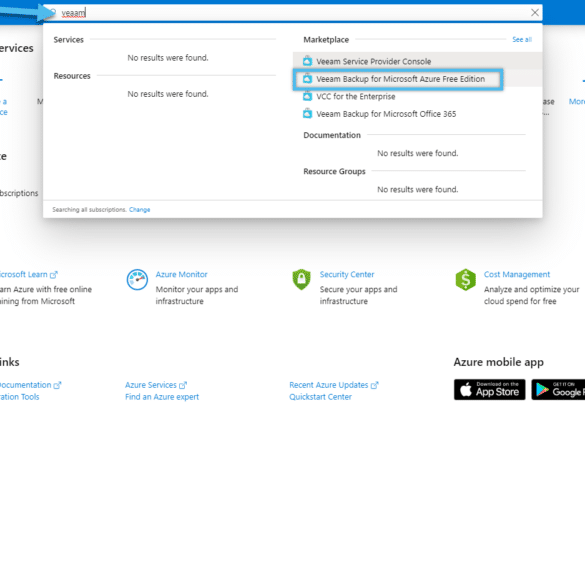Image resolution: width=585 pixels, height=585 pixels.
Task: Click the Marketplace section heading
Action: [x=326, y=40]
